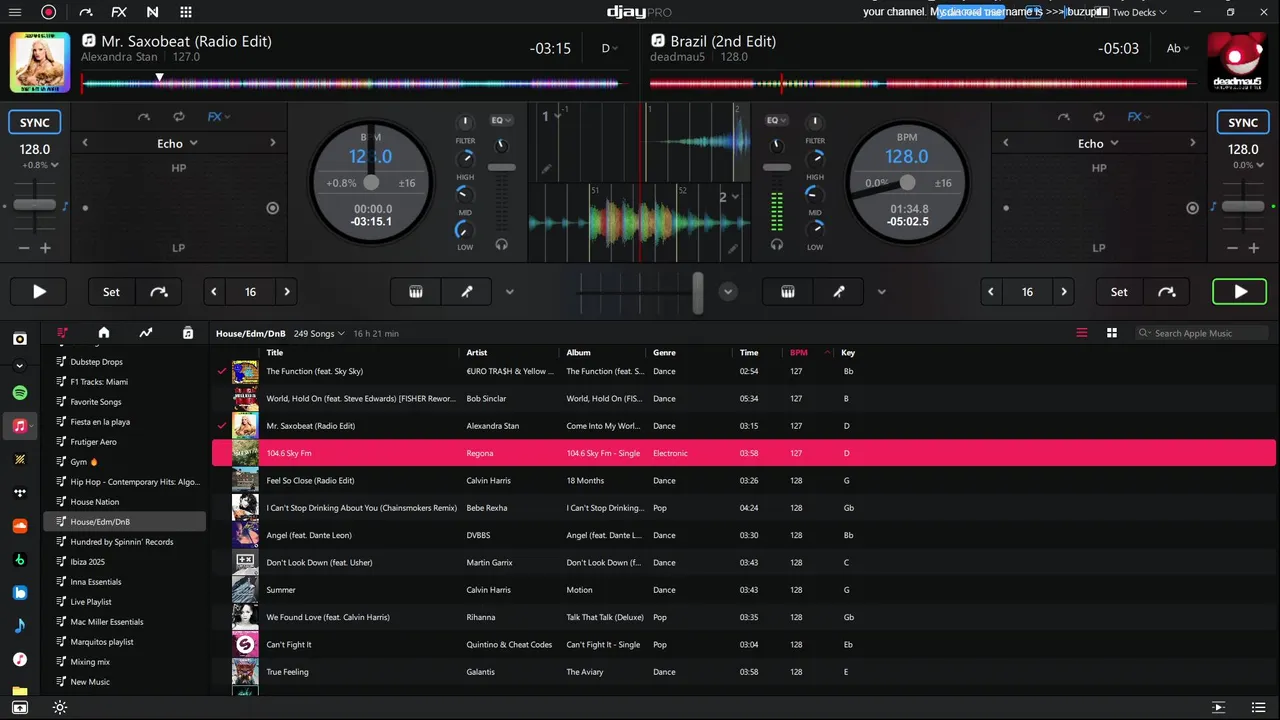The width and height of the screenshot is (1280, 720).
Task: Open the Two Decks layout dropdown
Action: pyautogui.click(x=1133, y=12)
